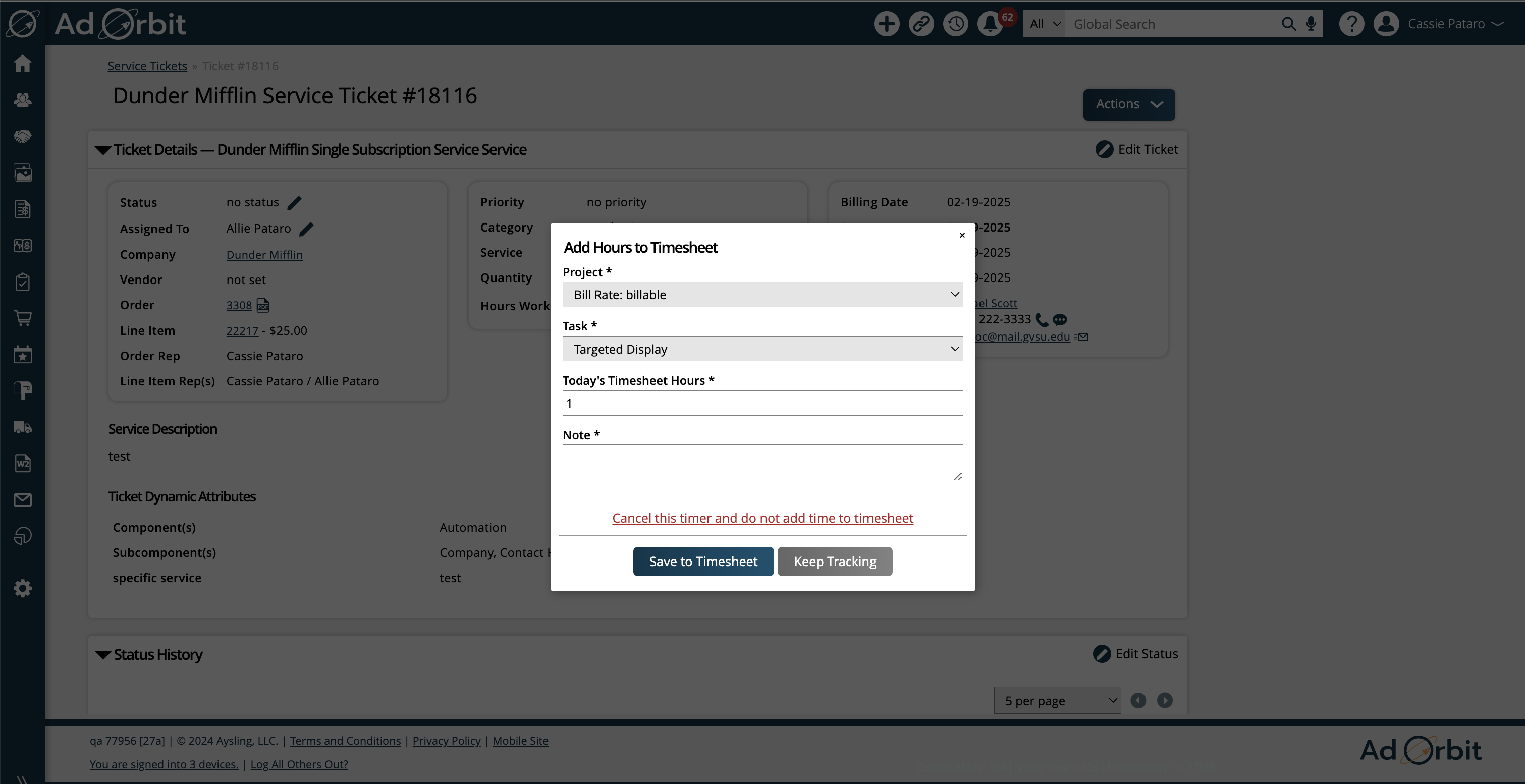Open the All search scope dropdown
Screen dimensions: 1525x784
coord(1044,24)
